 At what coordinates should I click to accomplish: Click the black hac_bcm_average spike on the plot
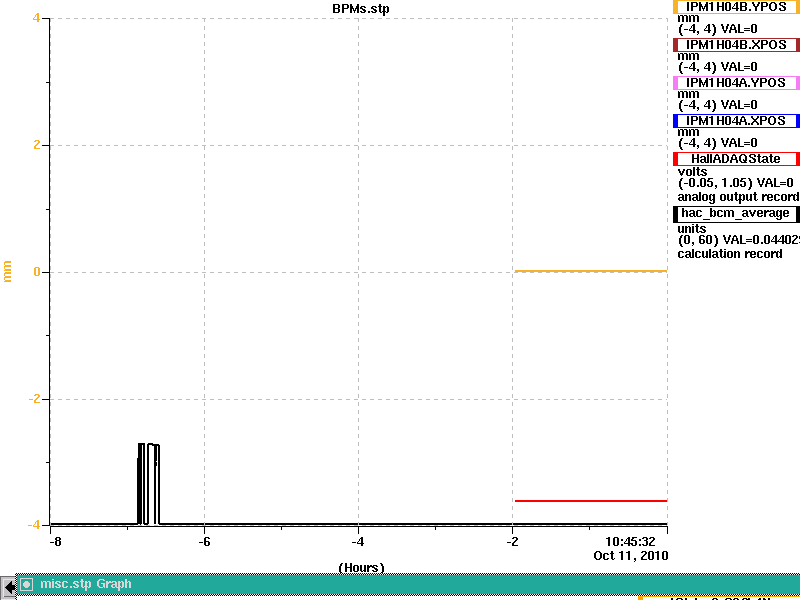tap(148, 483)
